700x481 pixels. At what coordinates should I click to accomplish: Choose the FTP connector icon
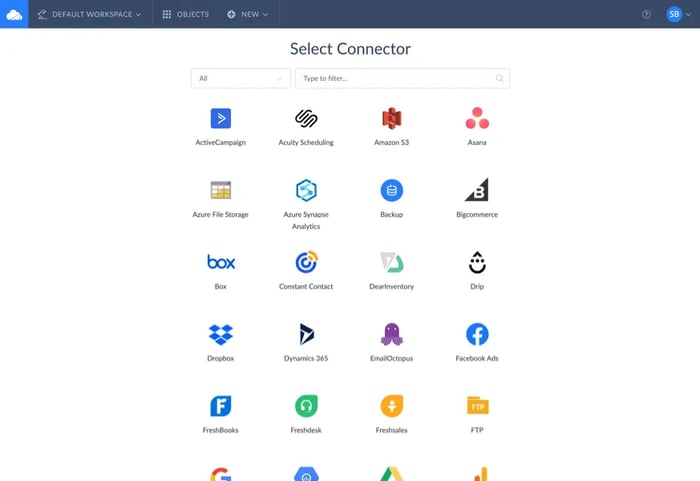coord(477,406)
